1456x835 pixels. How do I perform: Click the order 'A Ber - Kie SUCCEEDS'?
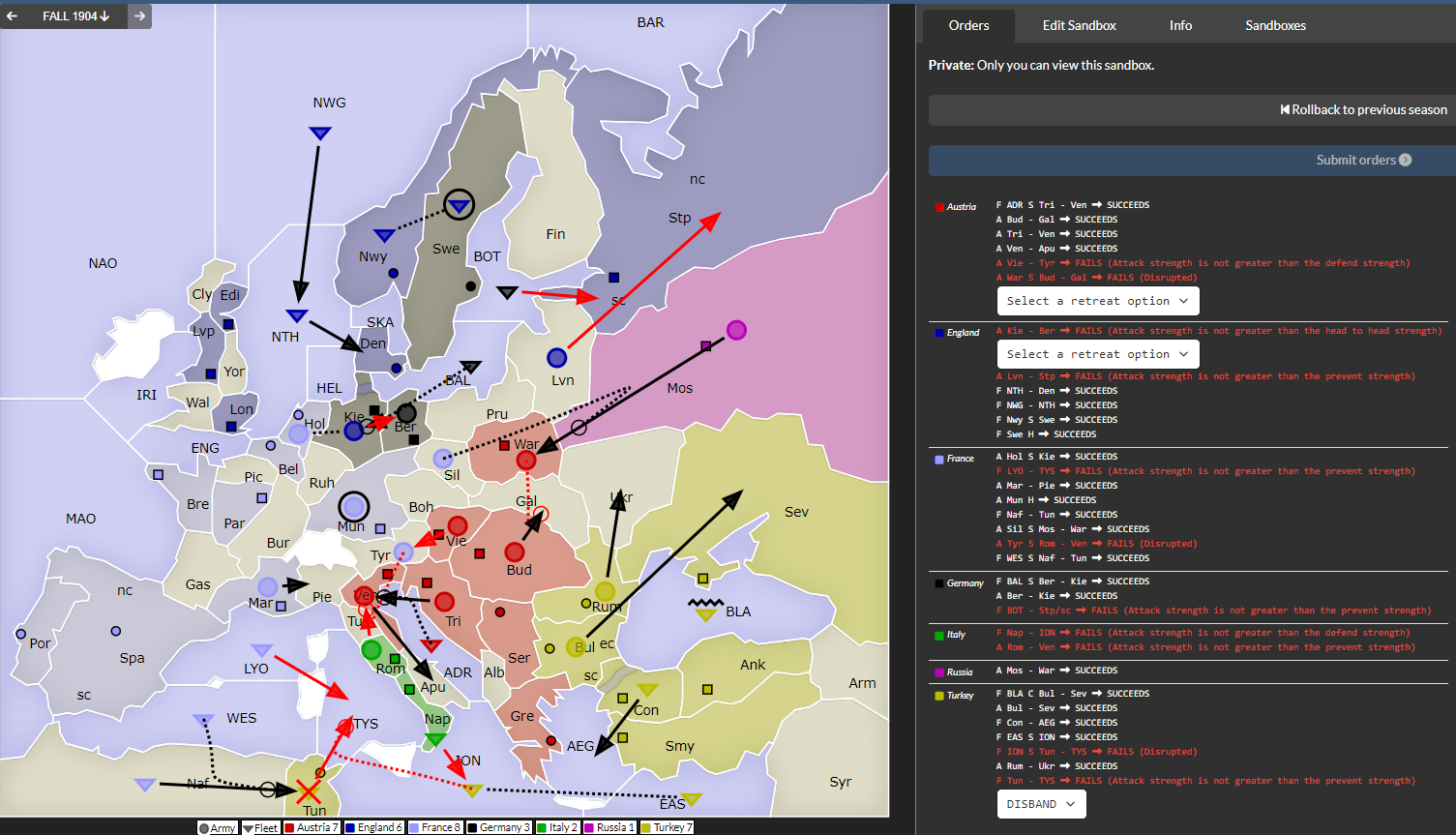coord(1056,596)
